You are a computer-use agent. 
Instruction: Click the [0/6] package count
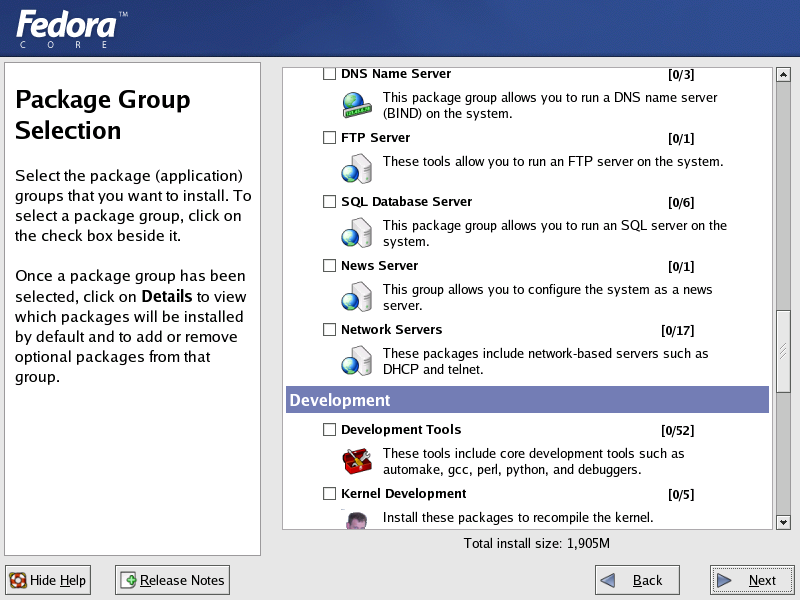[x=681, y=203]
